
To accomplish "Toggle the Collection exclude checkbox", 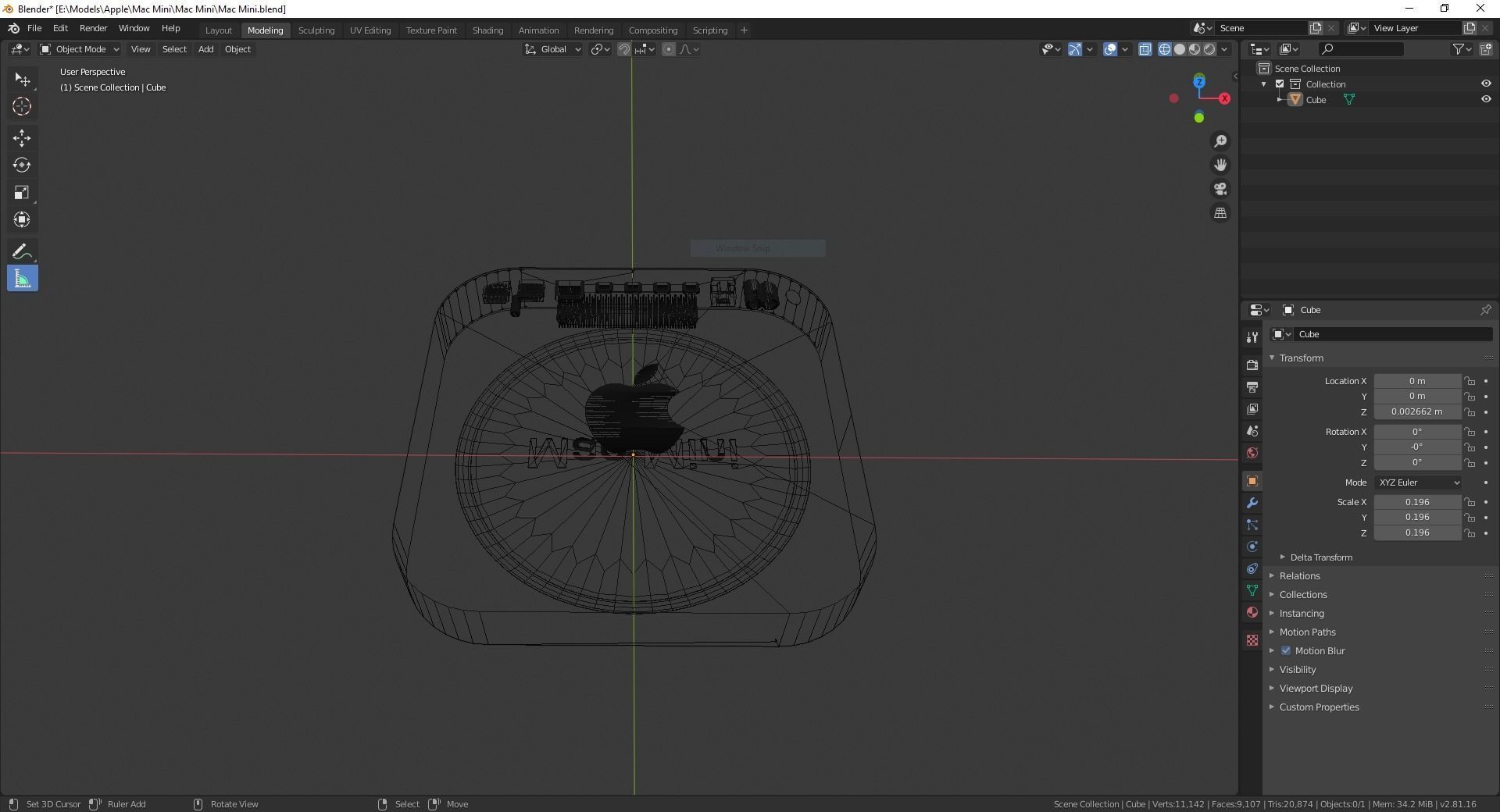I will coord(1280,84).
